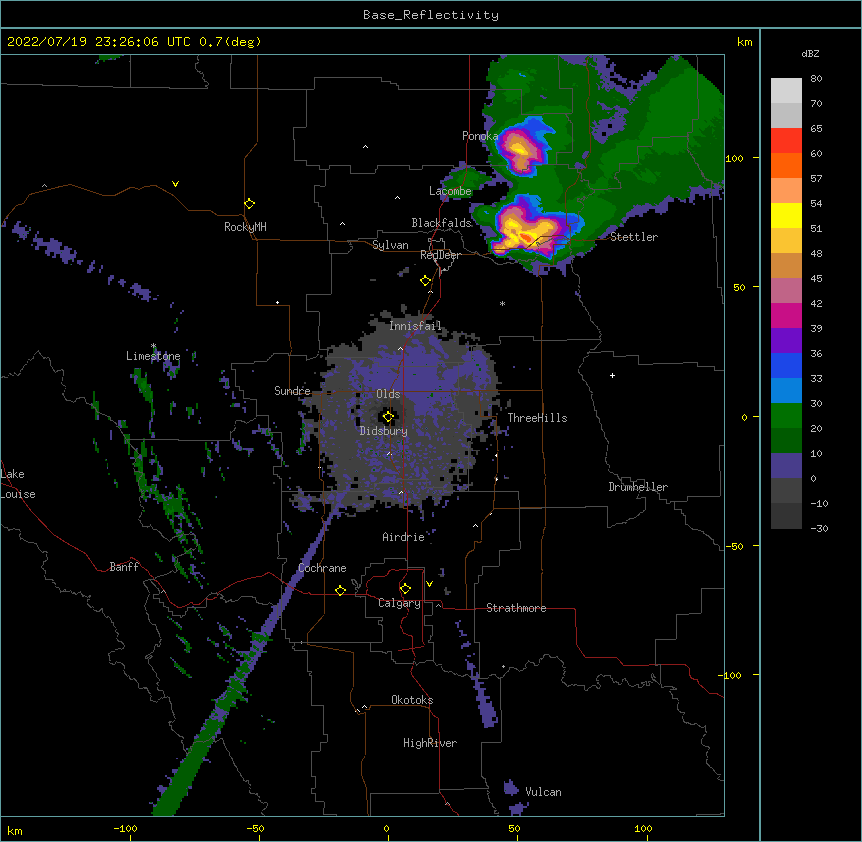Click the 20 dBZ green legend swatch

pos(786,440)
